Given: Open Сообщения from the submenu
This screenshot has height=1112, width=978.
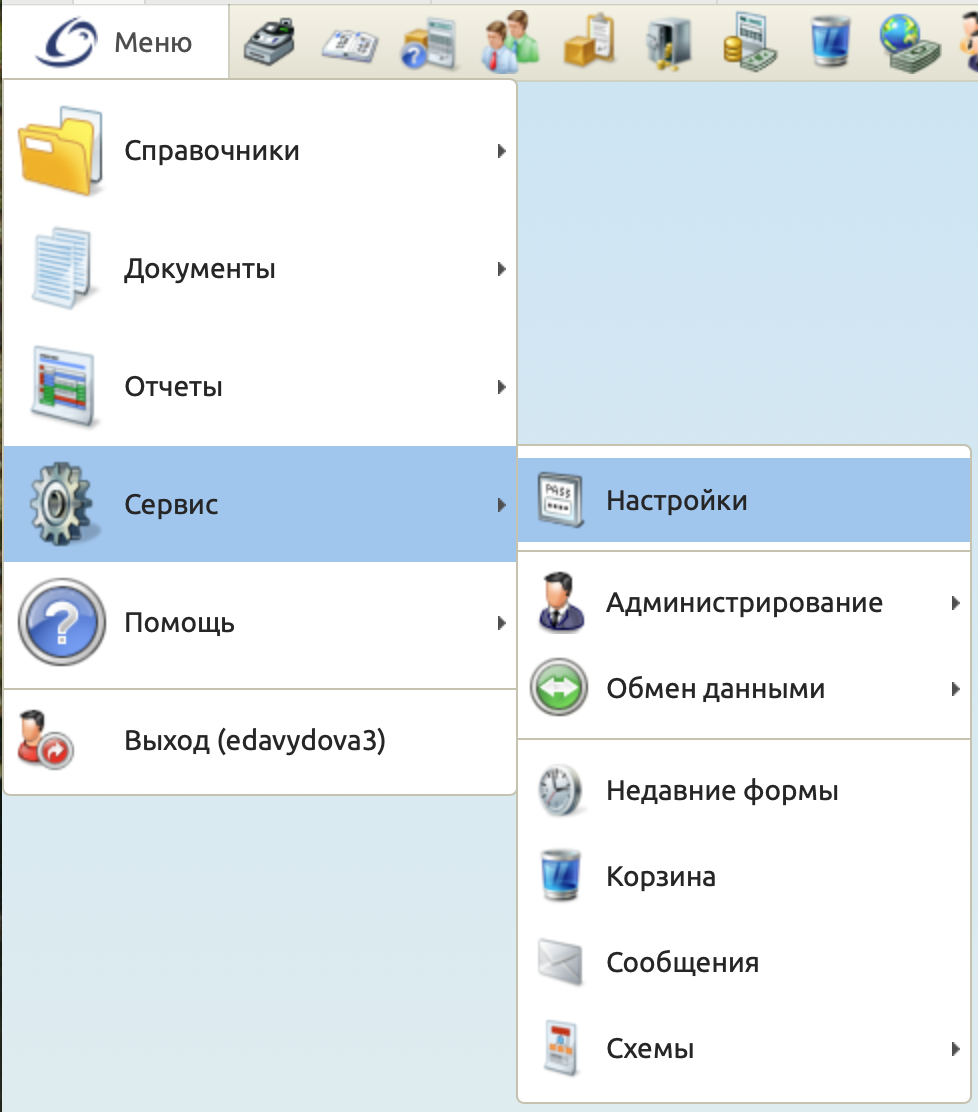Looking at the screenshot, I should (682, 963).
